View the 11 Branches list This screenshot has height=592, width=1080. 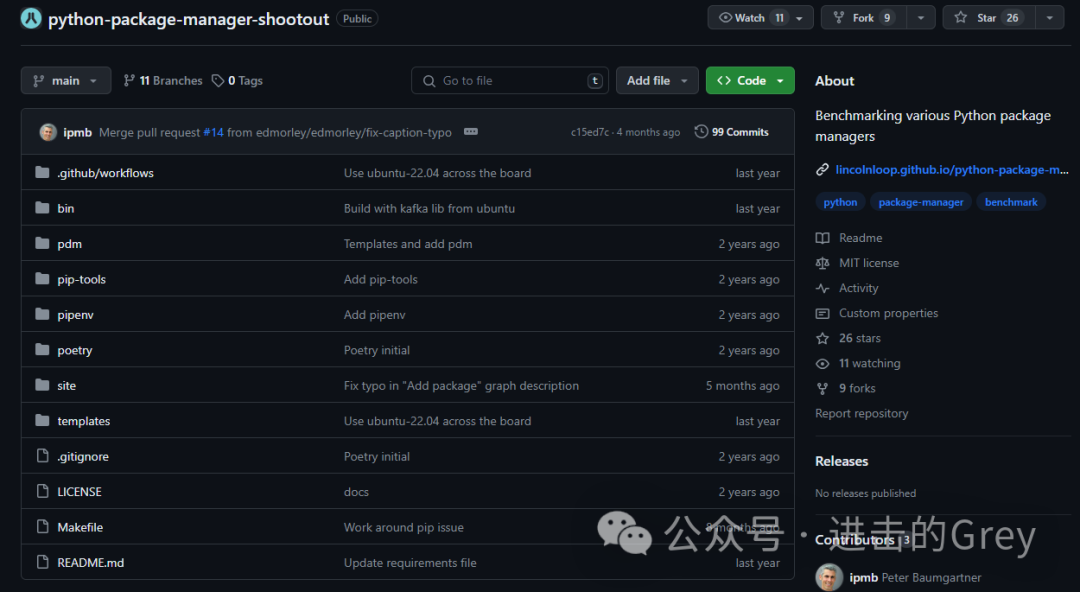[x=162, y=80]
